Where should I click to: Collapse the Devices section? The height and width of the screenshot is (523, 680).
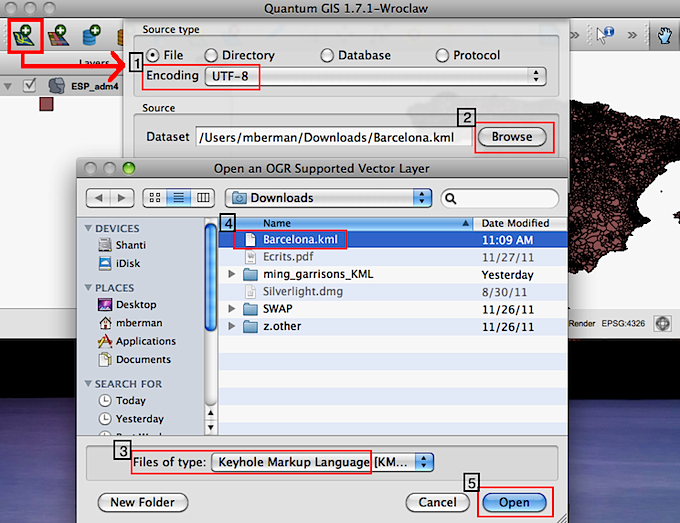88,228
